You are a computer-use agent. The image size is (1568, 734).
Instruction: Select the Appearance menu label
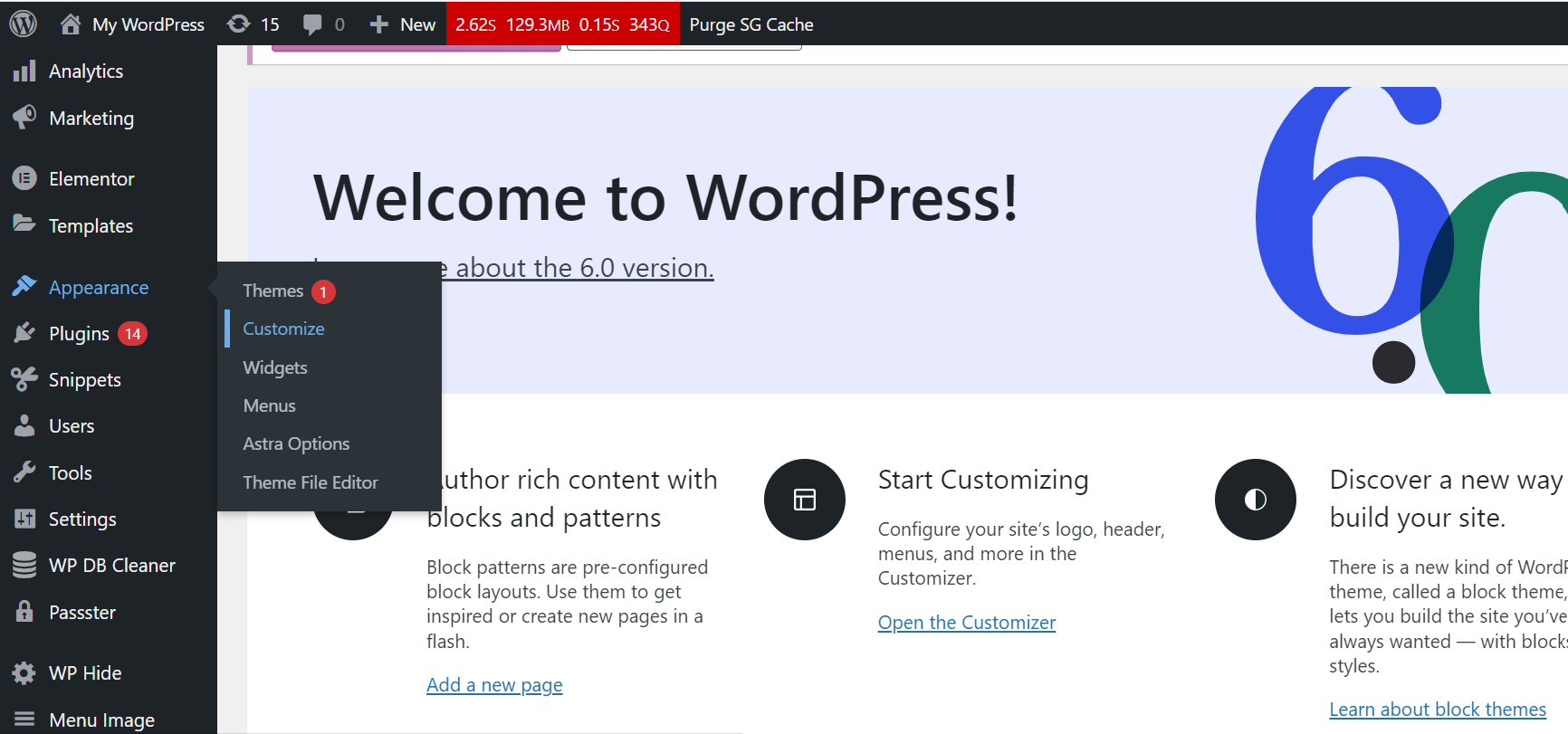[99, 287]
